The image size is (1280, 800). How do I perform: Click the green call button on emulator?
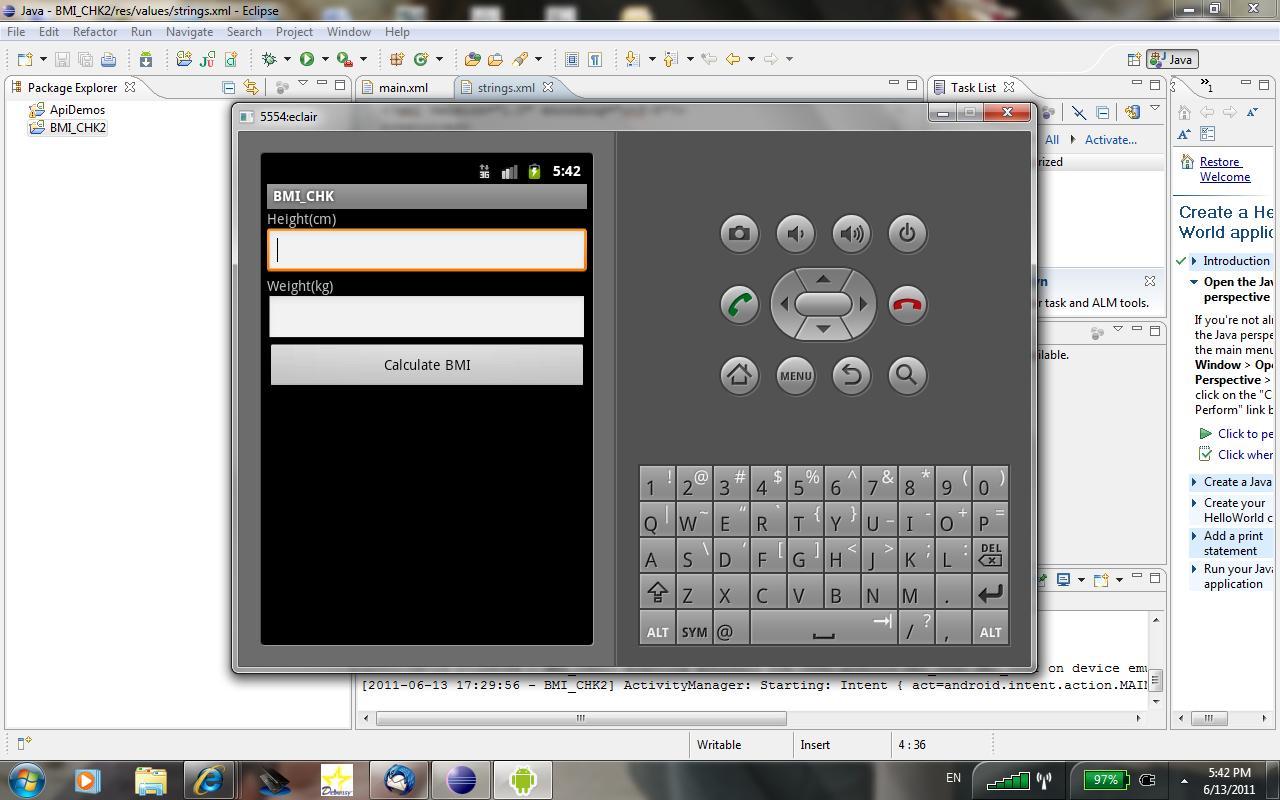[x=739, y=305]
